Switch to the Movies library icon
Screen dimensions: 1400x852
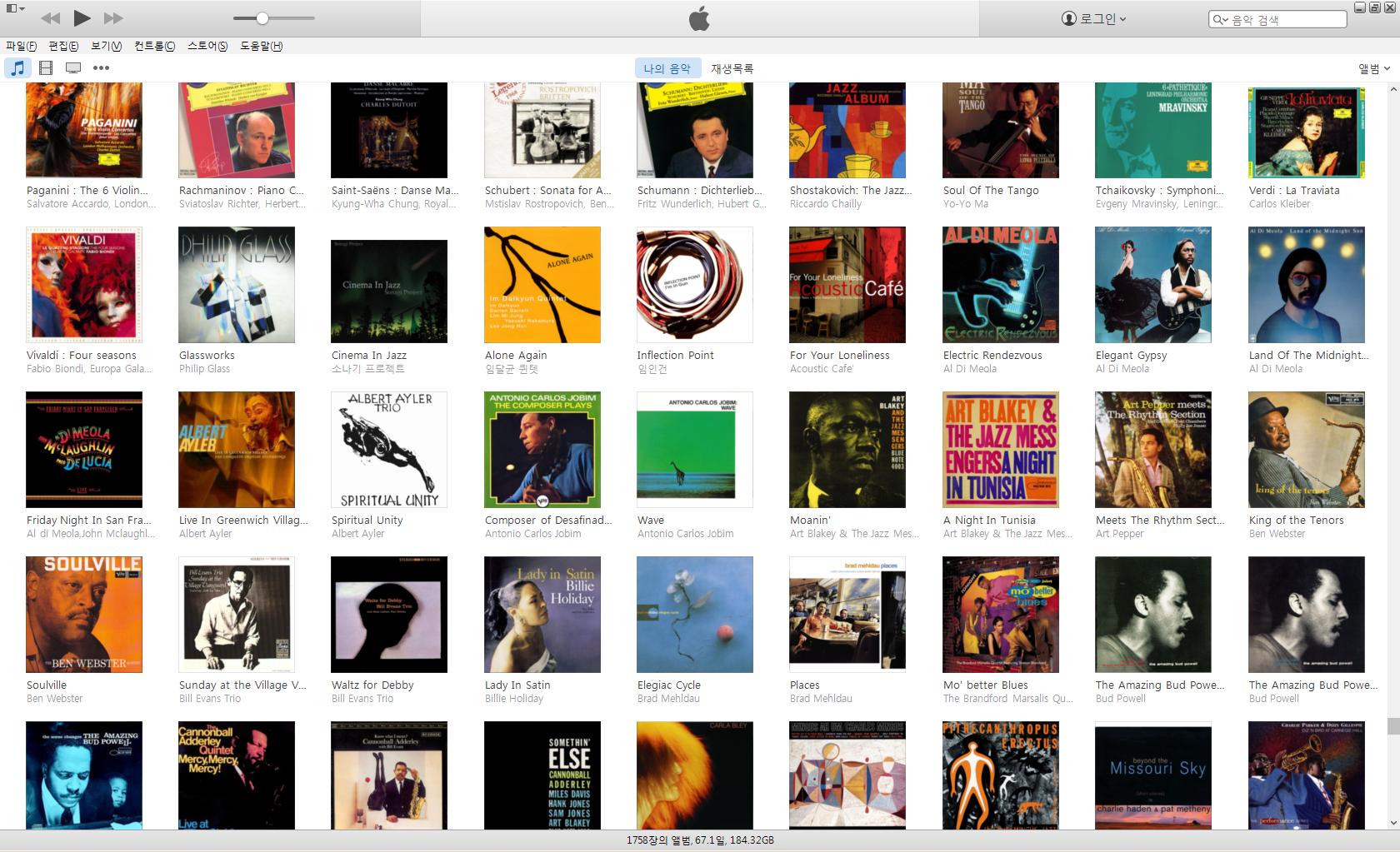(x=46, y=68)
